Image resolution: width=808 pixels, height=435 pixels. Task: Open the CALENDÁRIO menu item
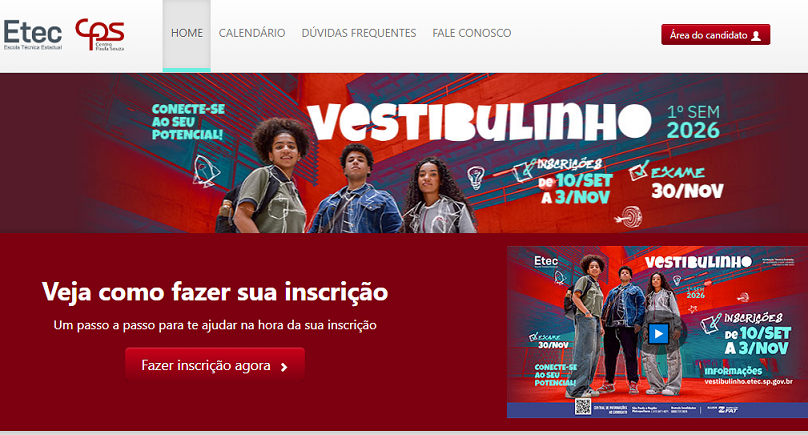click(x=252, y=33)
